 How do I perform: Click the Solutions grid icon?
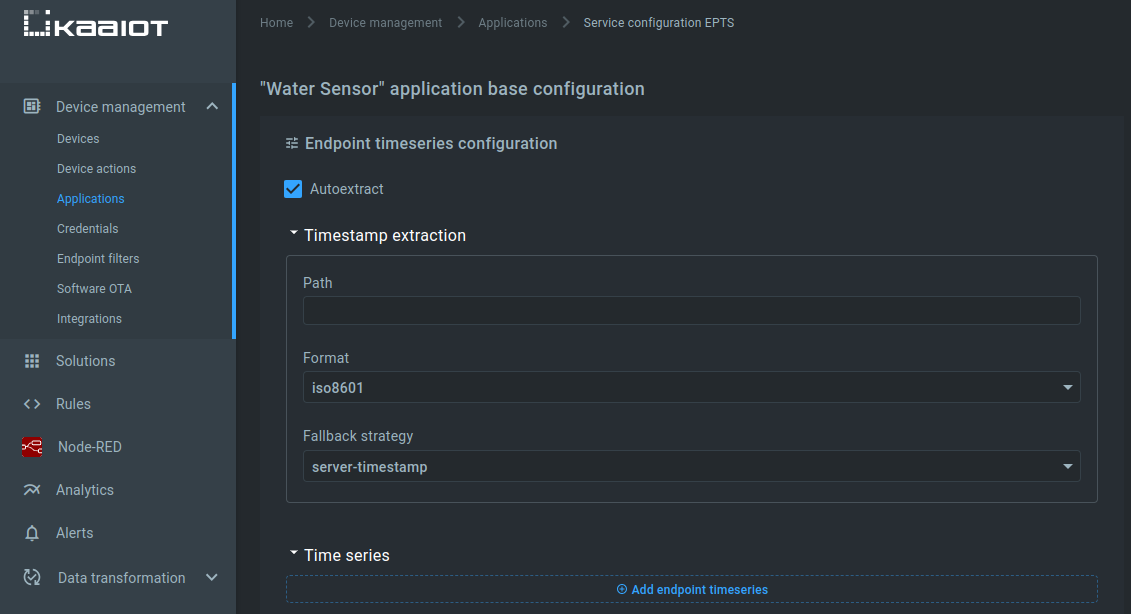pyautogui.click(x=32, y=361)
